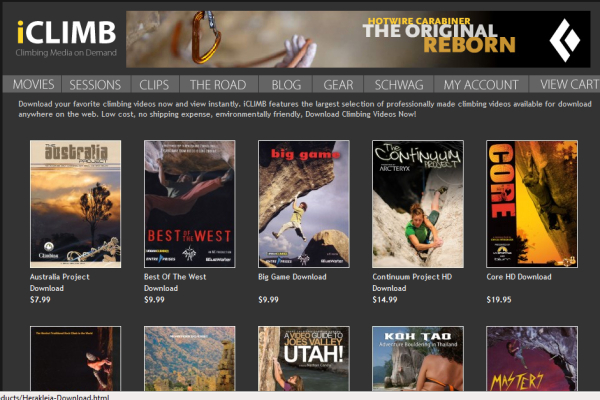Click the $14.99 price text
Viewport: 600px width, 400px height.
coord(385,300)
